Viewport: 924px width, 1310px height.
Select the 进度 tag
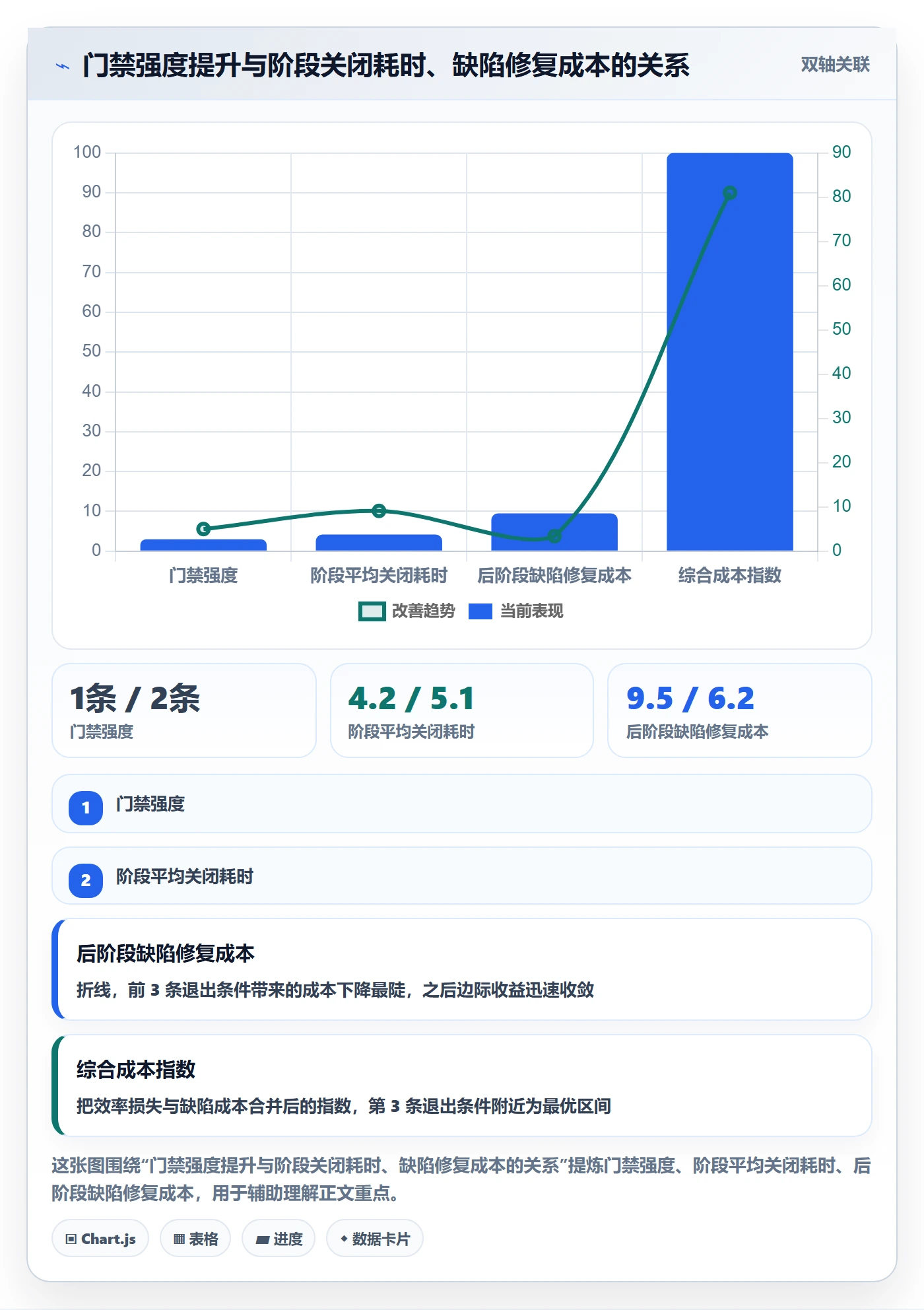tap(279, 1239)
